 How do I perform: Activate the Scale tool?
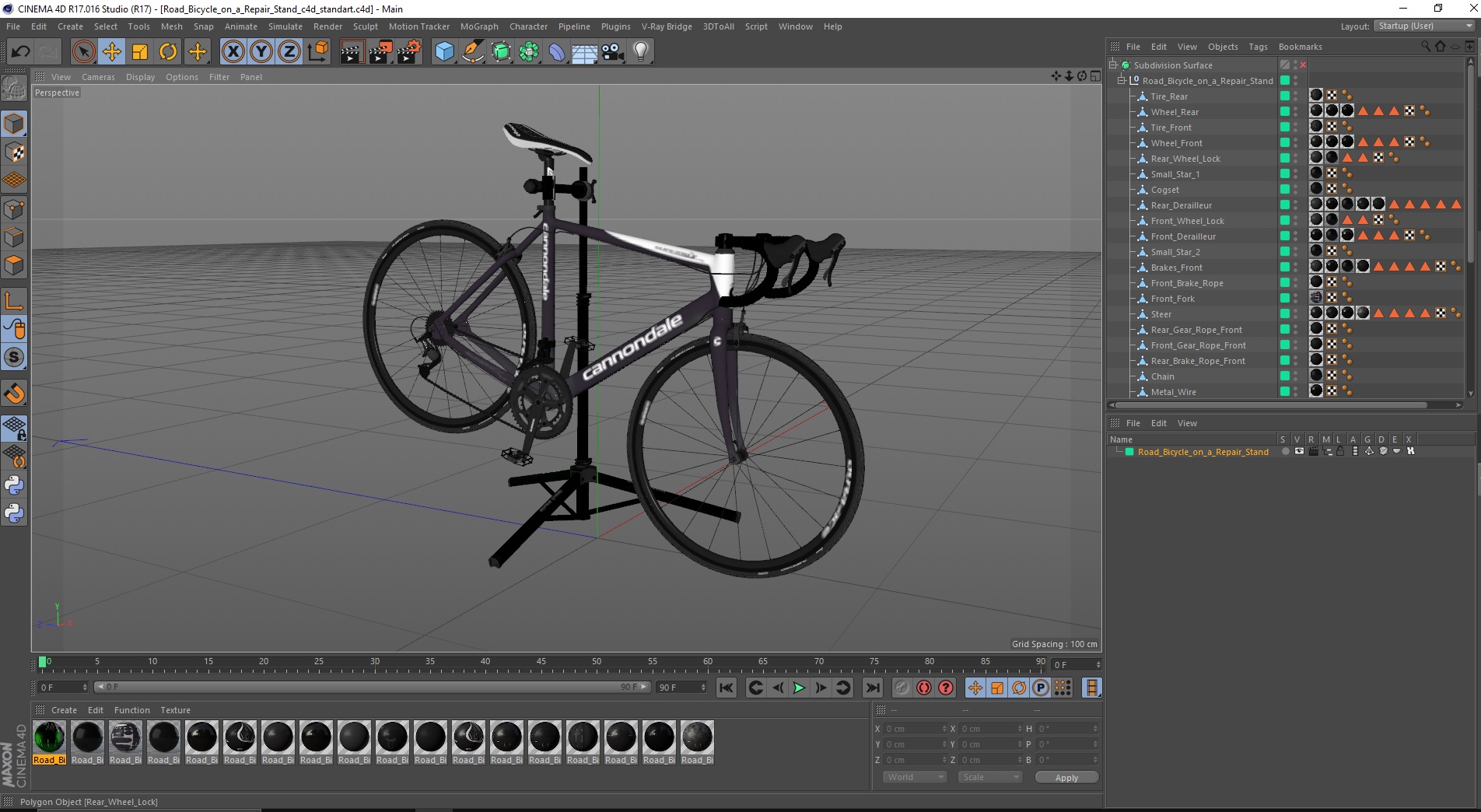[140, 52]
